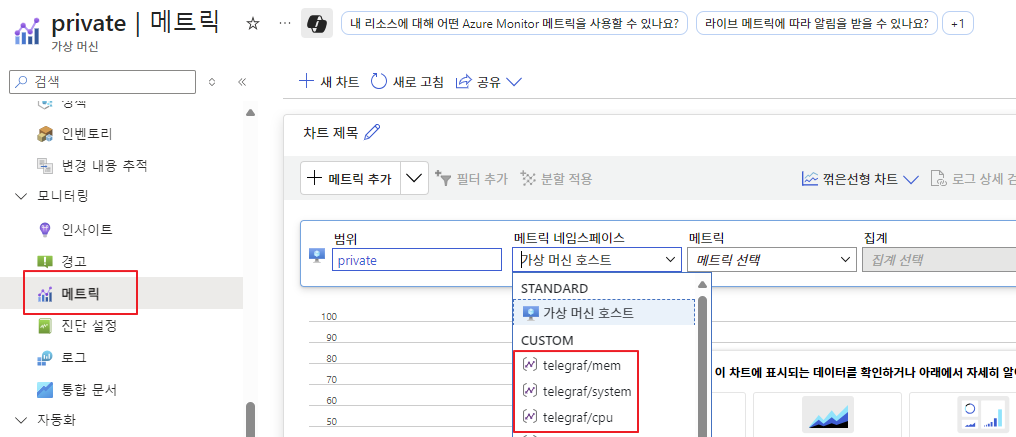Open the more options ellipsis

click(284, 24)
